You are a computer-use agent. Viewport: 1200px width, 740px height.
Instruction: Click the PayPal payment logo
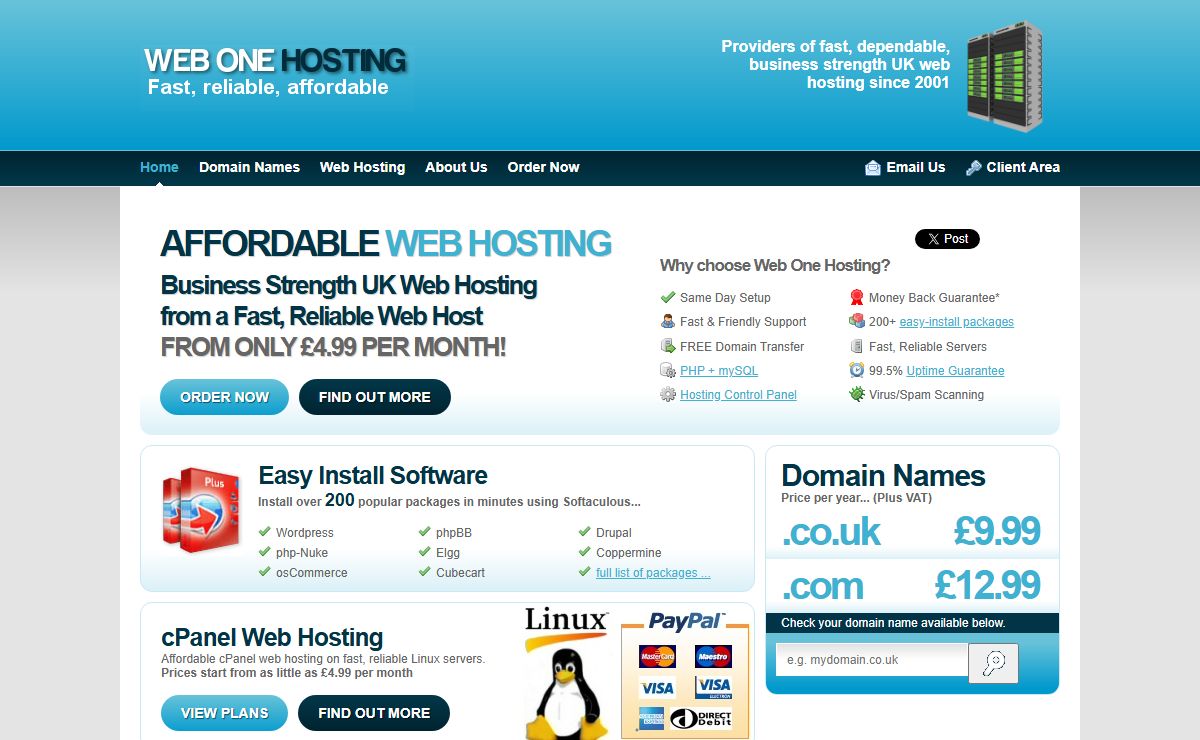[x=685, y=622]
